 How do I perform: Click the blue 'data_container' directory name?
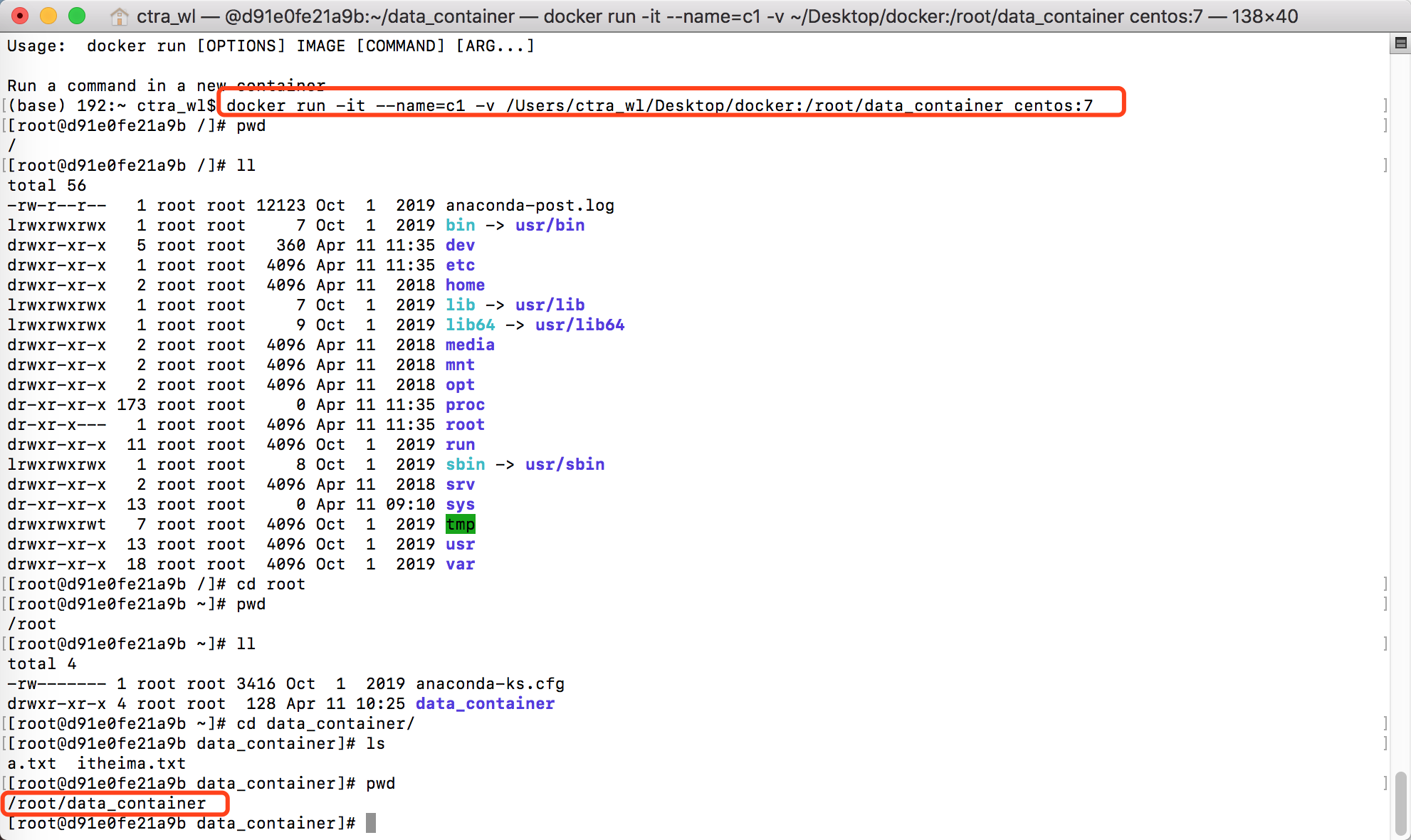(485, 704)
